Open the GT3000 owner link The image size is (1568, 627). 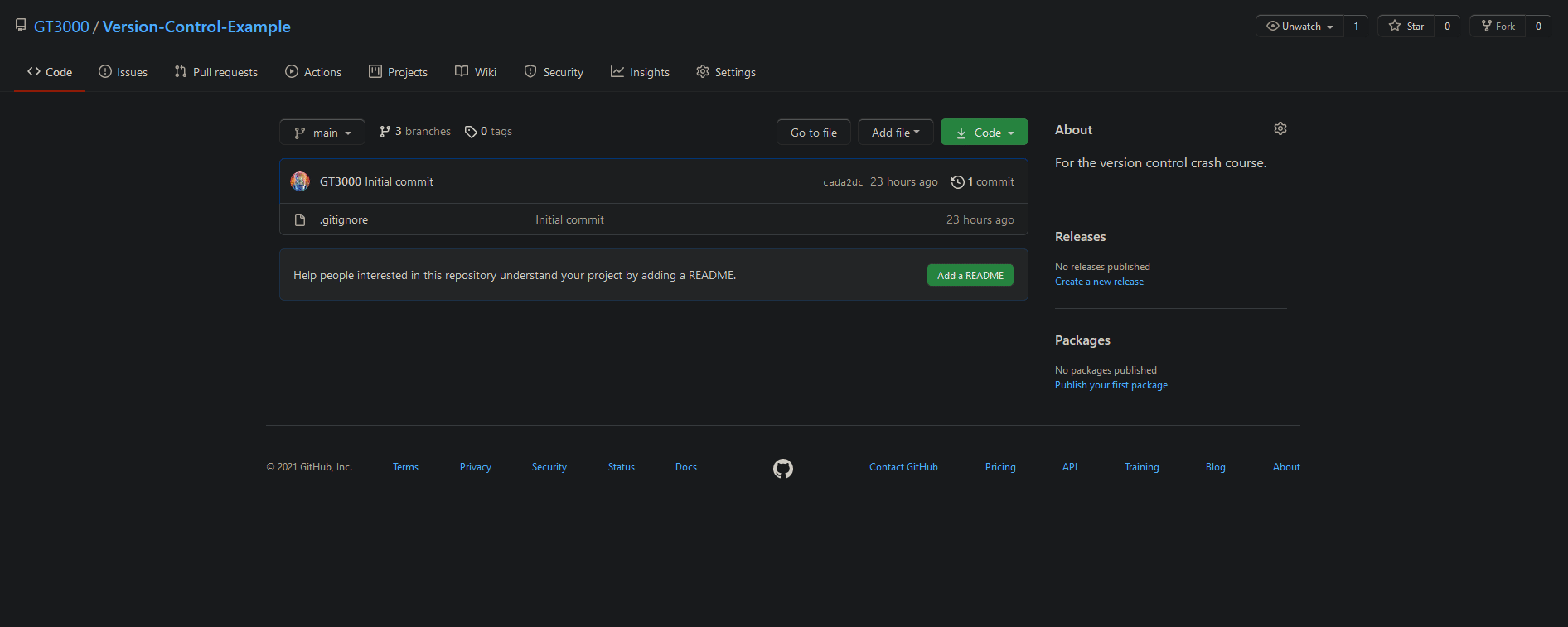(61, 27)
